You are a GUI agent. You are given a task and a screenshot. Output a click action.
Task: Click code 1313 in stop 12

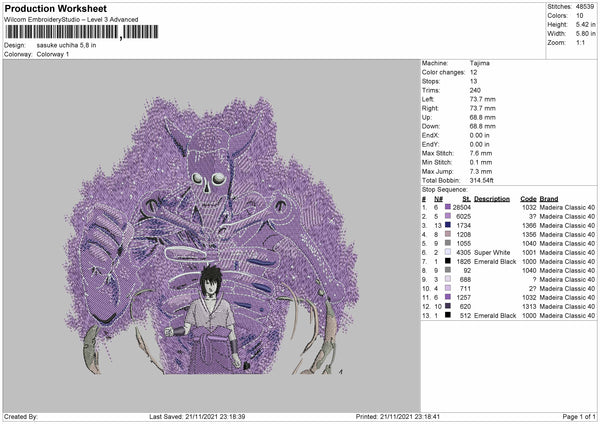(x=529, y=307)
